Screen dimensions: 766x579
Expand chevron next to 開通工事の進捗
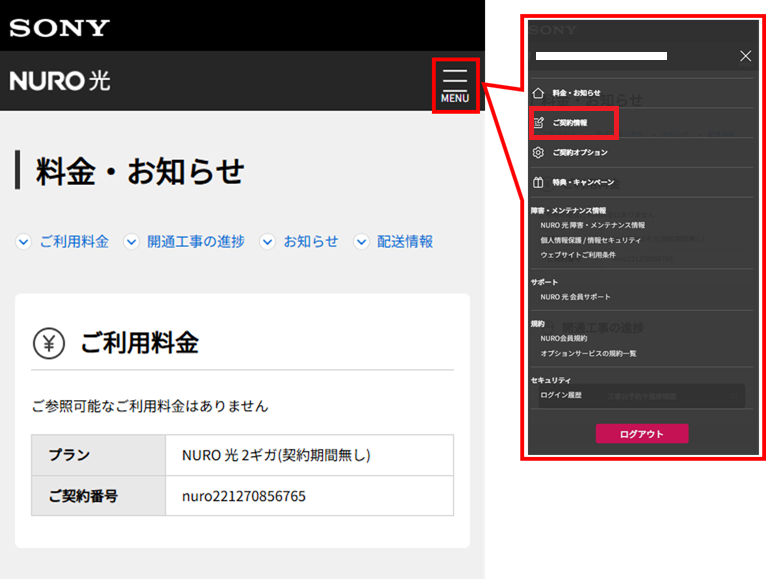tap(131, 241)
